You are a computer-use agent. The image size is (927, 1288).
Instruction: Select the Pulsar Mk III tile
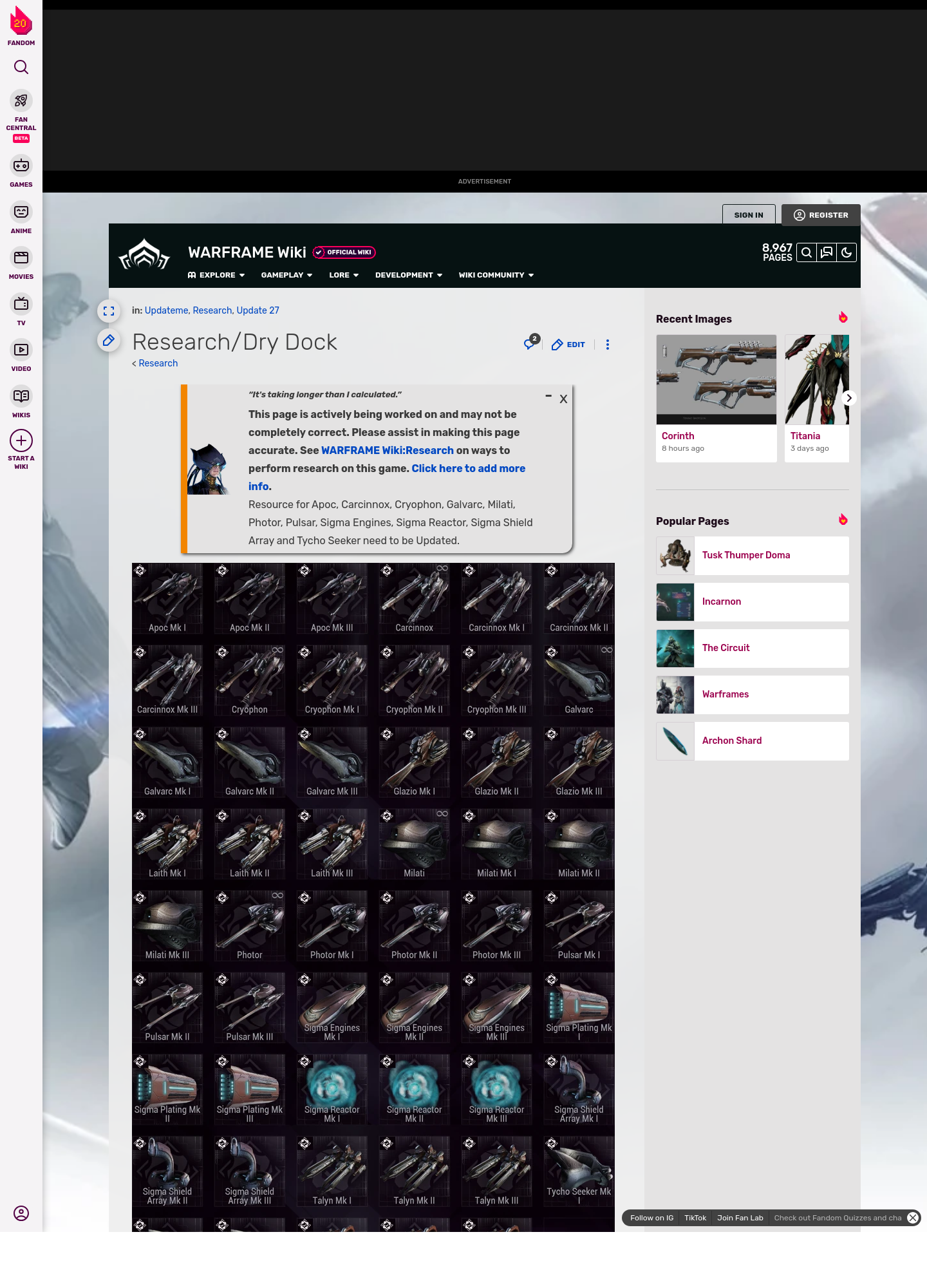[x=250, y=1008]
